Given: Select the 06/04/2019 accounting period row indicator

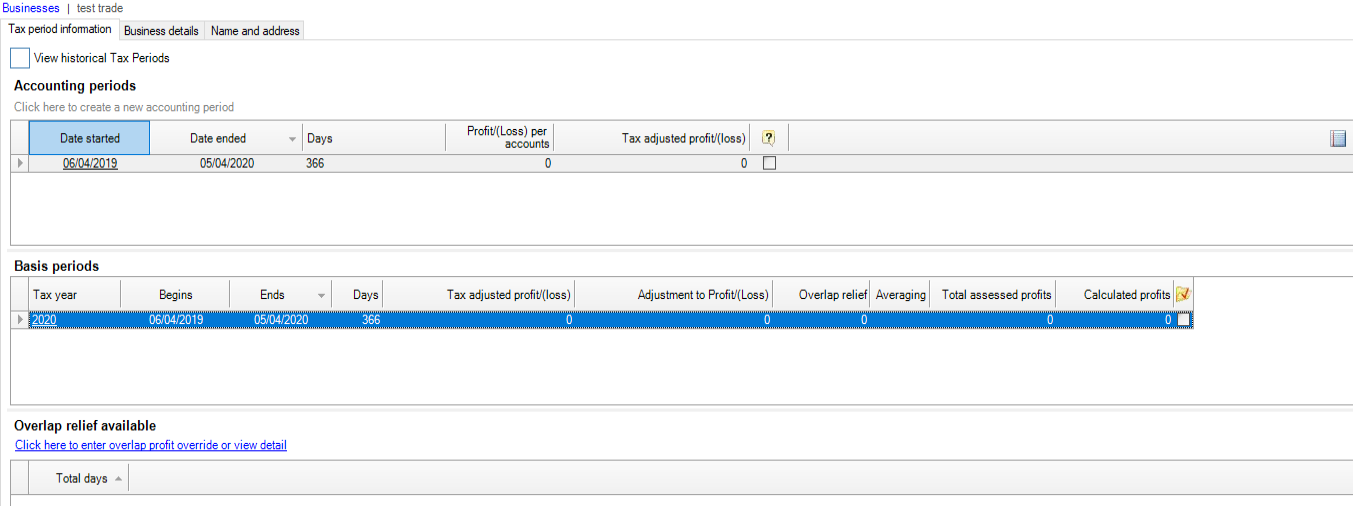Looking at the screenshot, I should point(20,163).
